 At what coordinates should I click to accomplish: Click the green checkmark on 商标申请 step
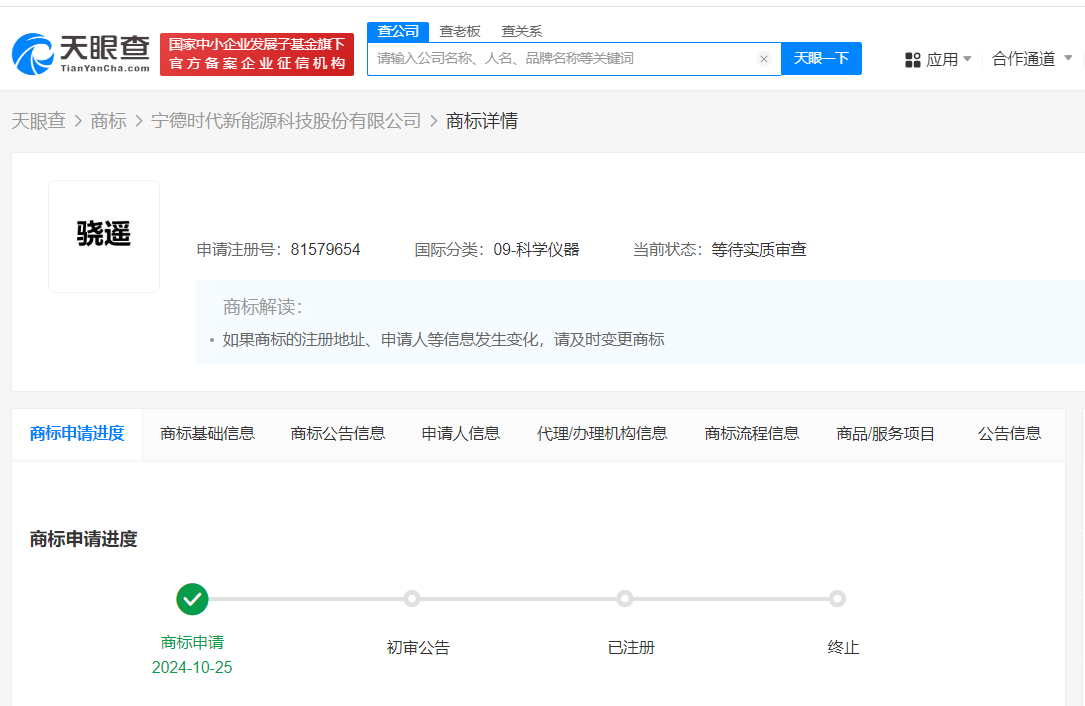click(192, 599)
